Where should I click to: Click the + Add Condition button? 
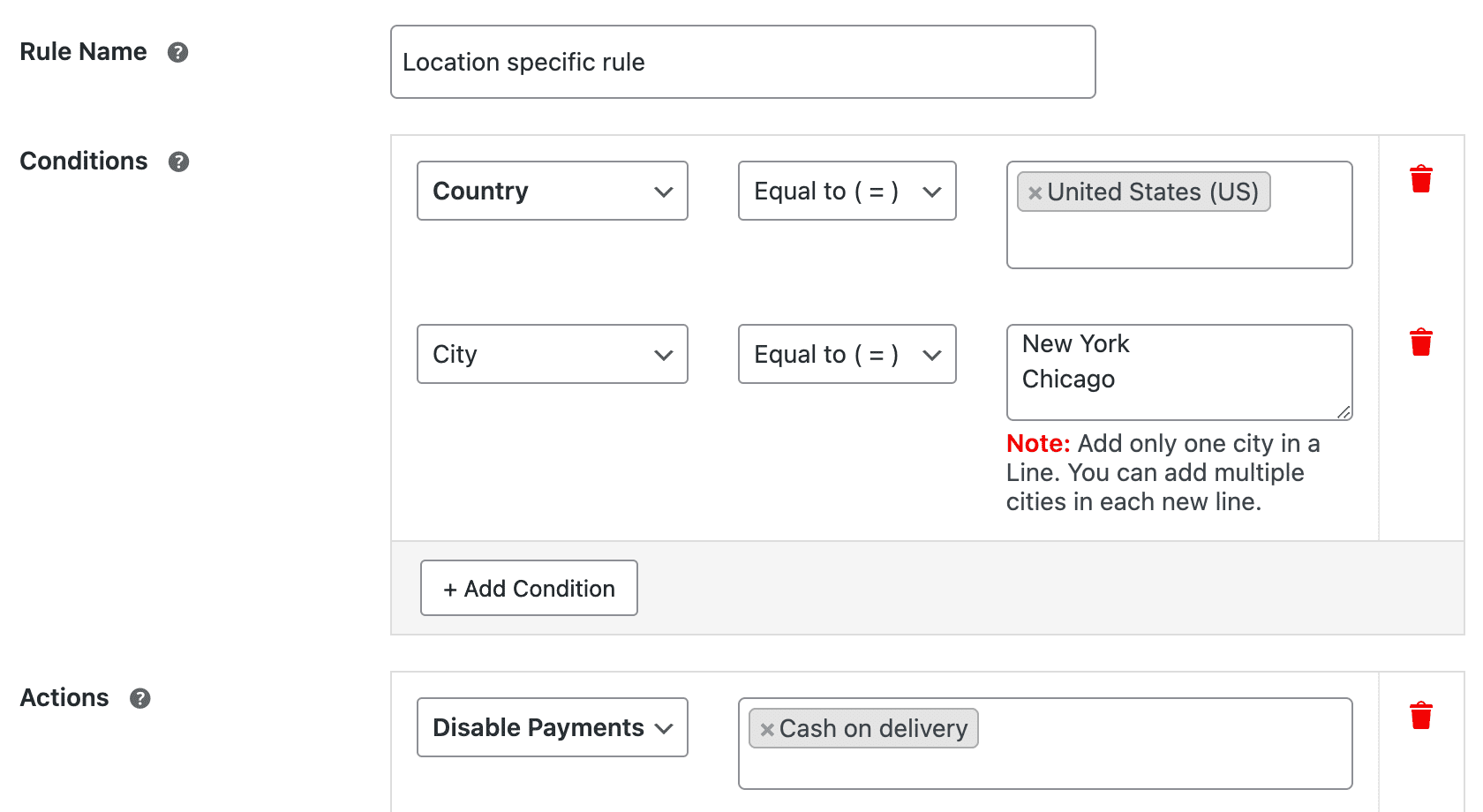point(528,588)
